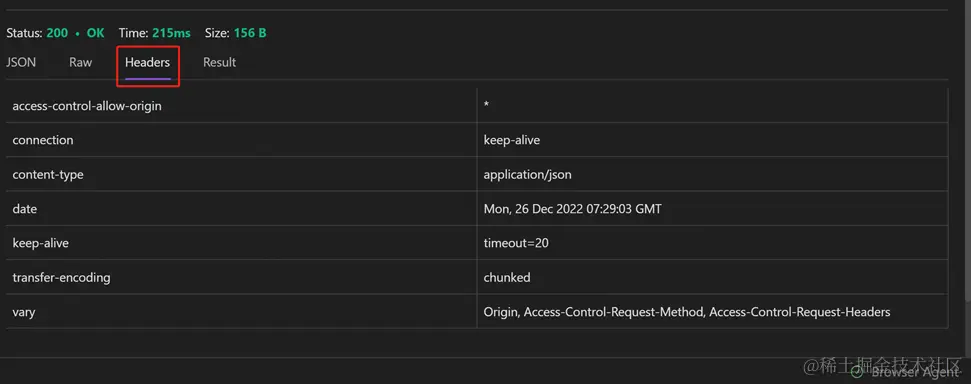Image resolution: width=971 pixels, height=384 pixels.
Task: Select the date header value
Action: point(572,209)
